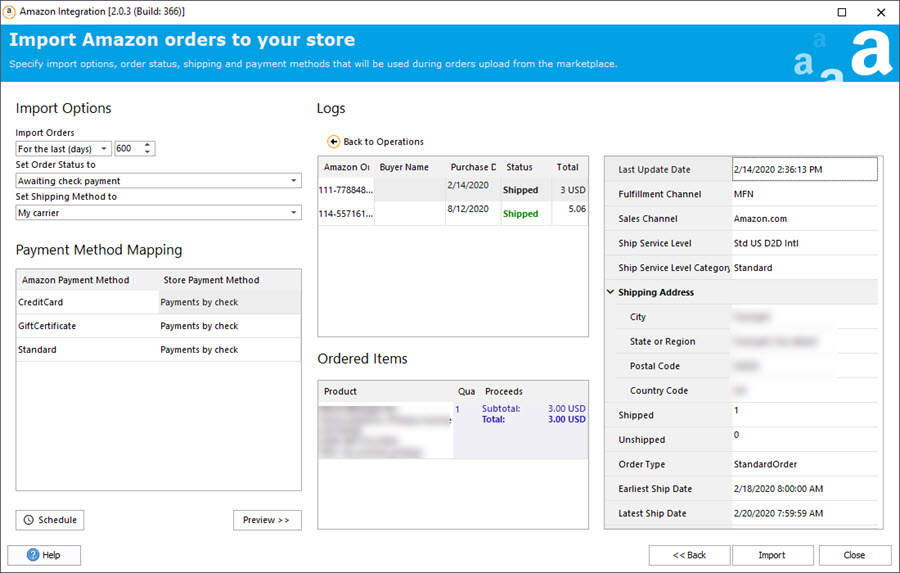The image size is (900, 573).
Task: Sort logs by Purchase Date column header
Action: tap(473, 167)
